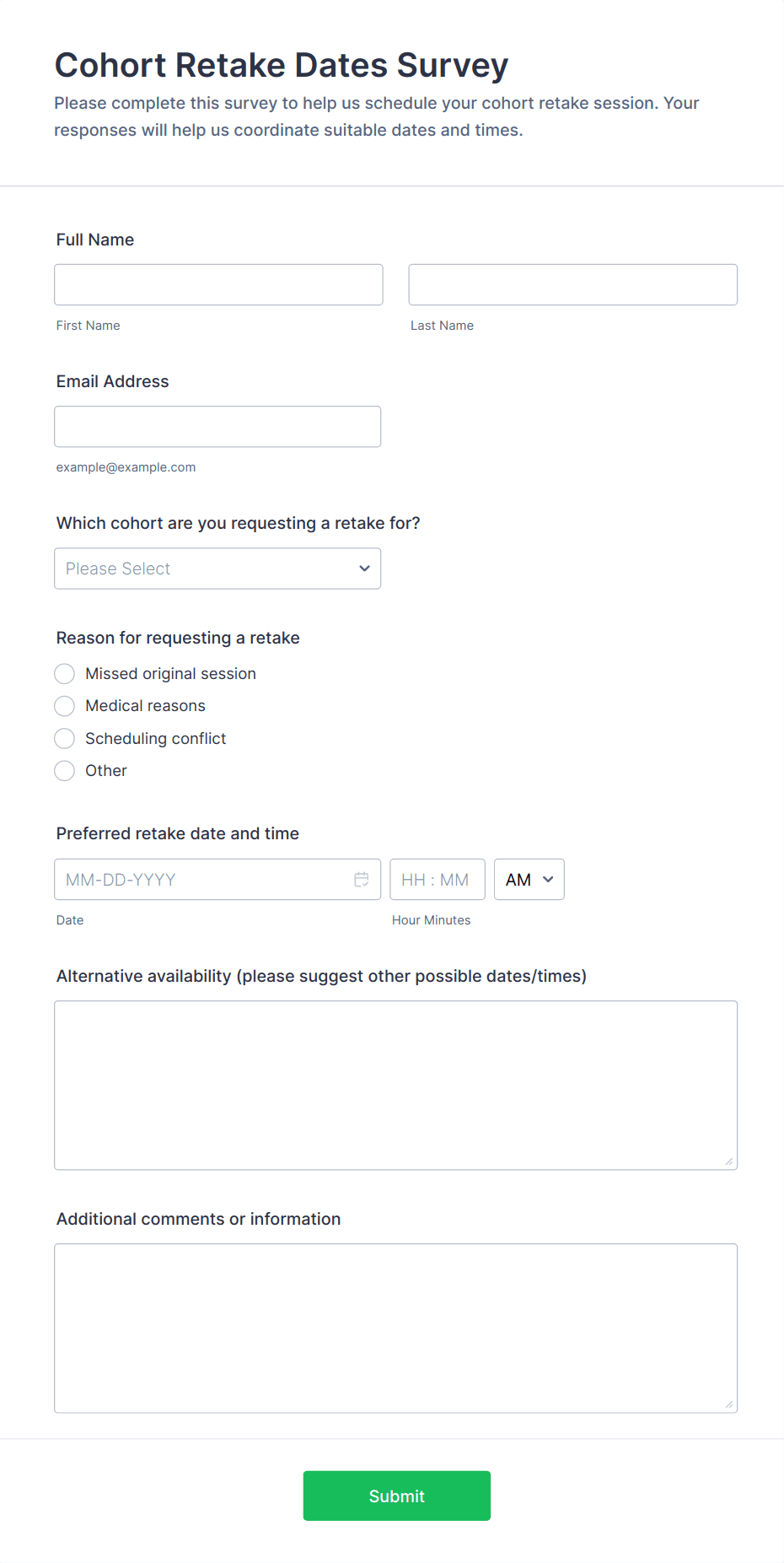This screenshot has height=1563, width=784.
Task: Choose Medical reasons as retake reason
Action: tap(65, 706)
